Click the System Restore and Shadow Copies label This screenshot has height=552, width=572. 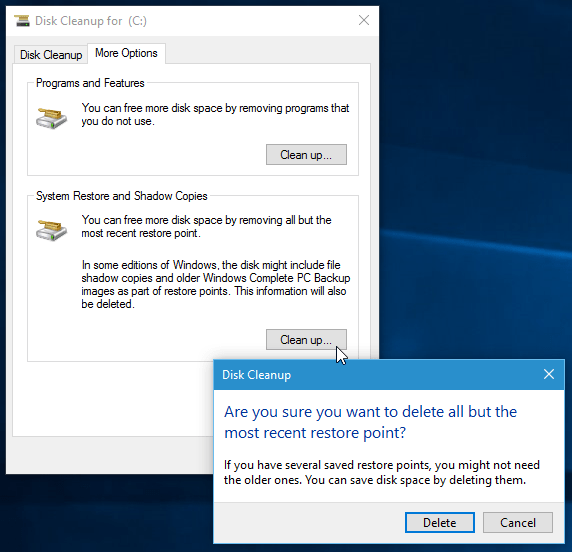(121, 196)
